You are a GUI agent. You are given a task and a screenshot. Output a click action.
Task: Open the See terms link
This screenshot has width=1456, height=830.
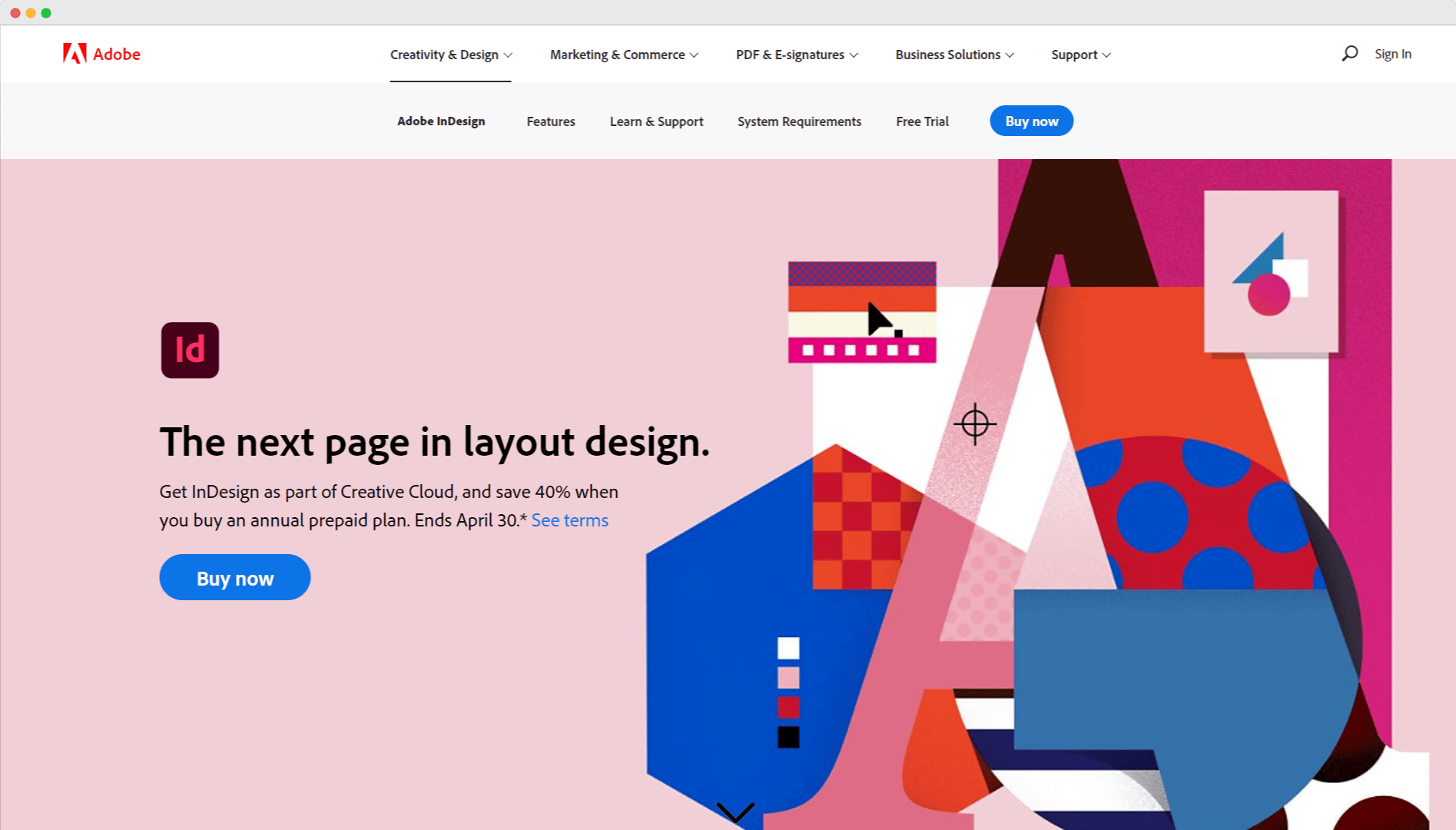570,520
